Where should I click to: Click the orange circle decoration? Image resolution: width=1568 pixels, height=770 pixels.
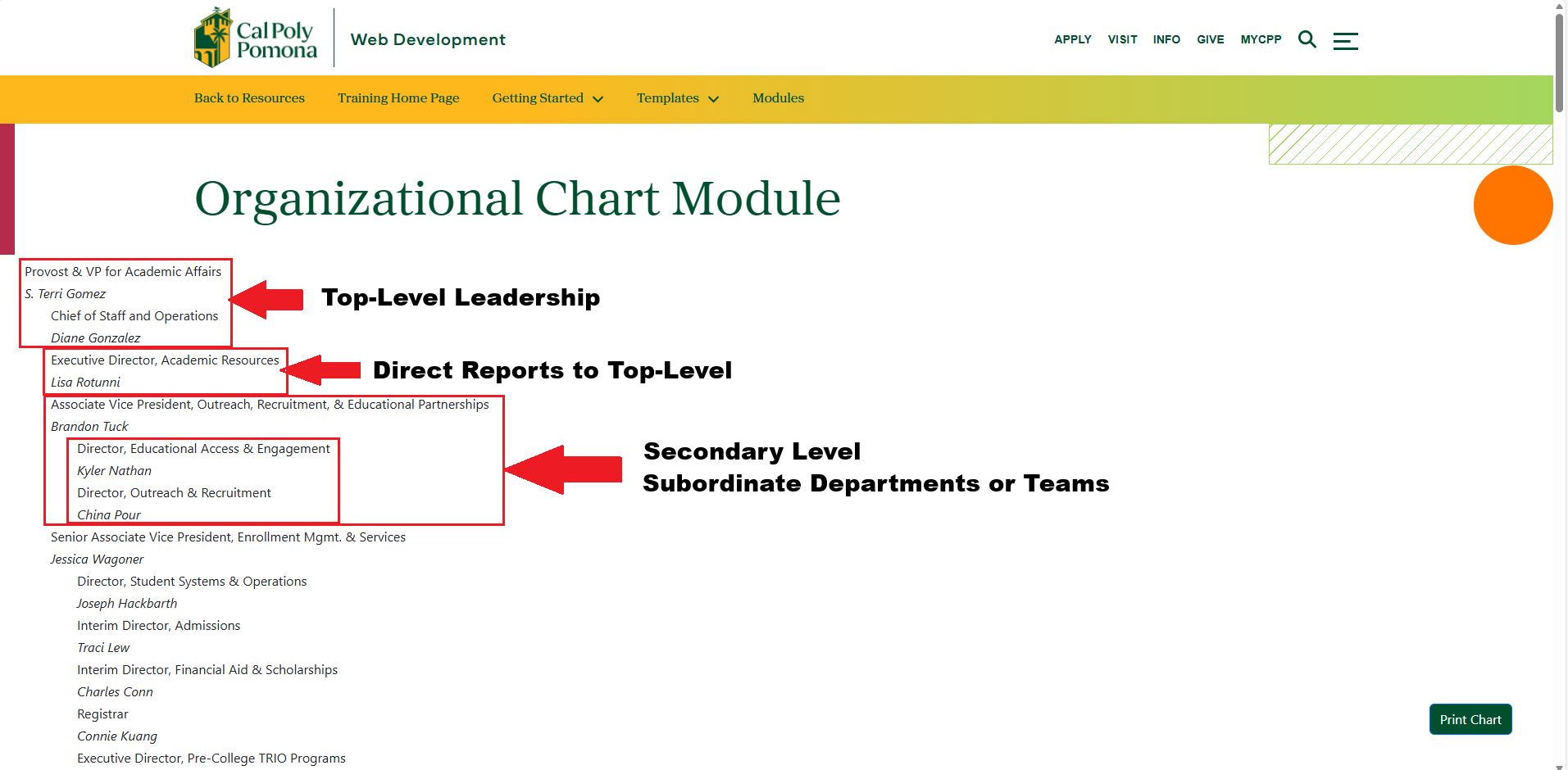click(1512, 205)
